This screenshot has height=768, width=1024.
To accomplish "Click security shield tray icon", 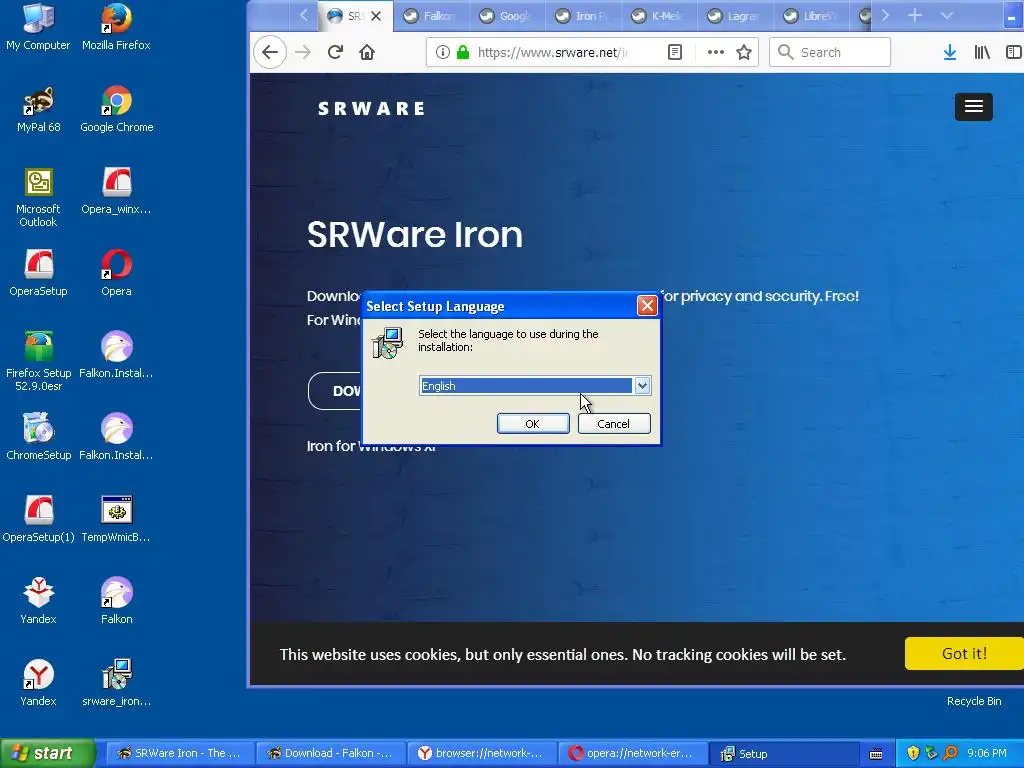I will 913,753.
